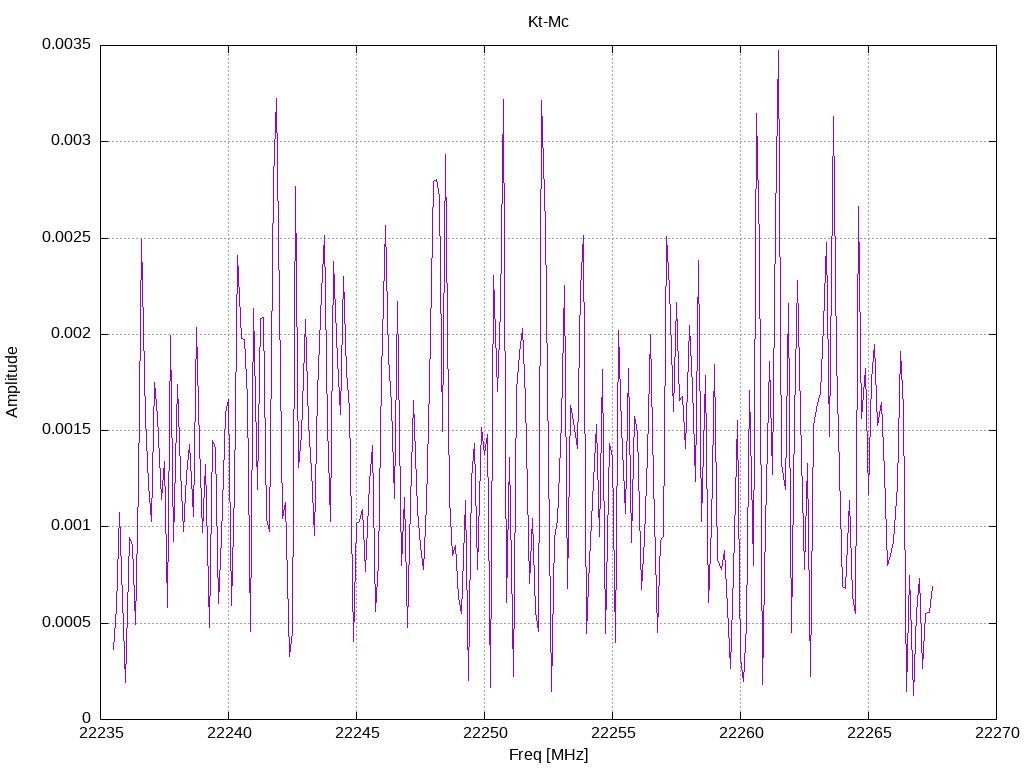Click the 22265 x-axis tick label
Screen dimensions: 1024x768
click(x=869, y=733)
